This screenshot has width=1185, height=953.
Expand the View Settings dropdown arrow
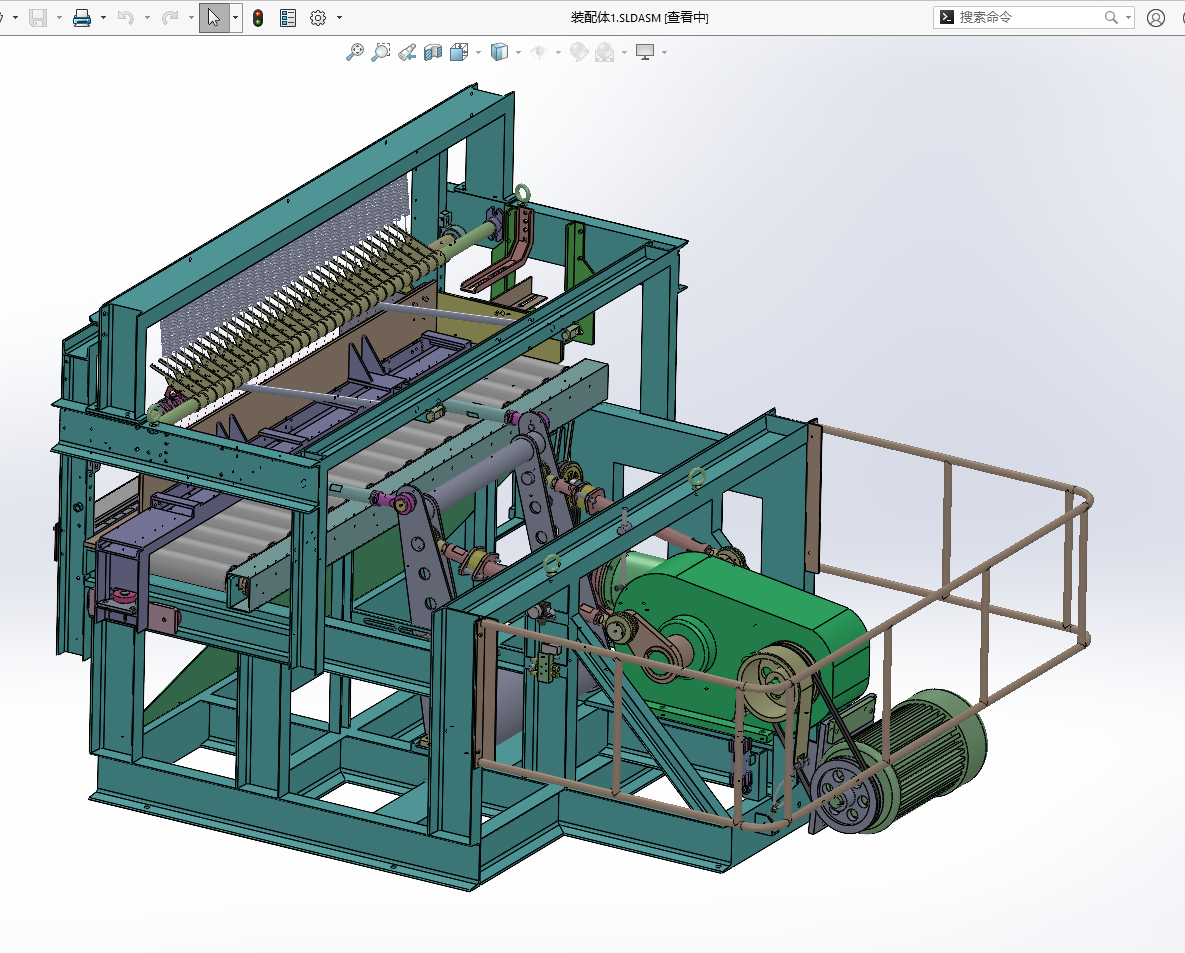point(664,52)
